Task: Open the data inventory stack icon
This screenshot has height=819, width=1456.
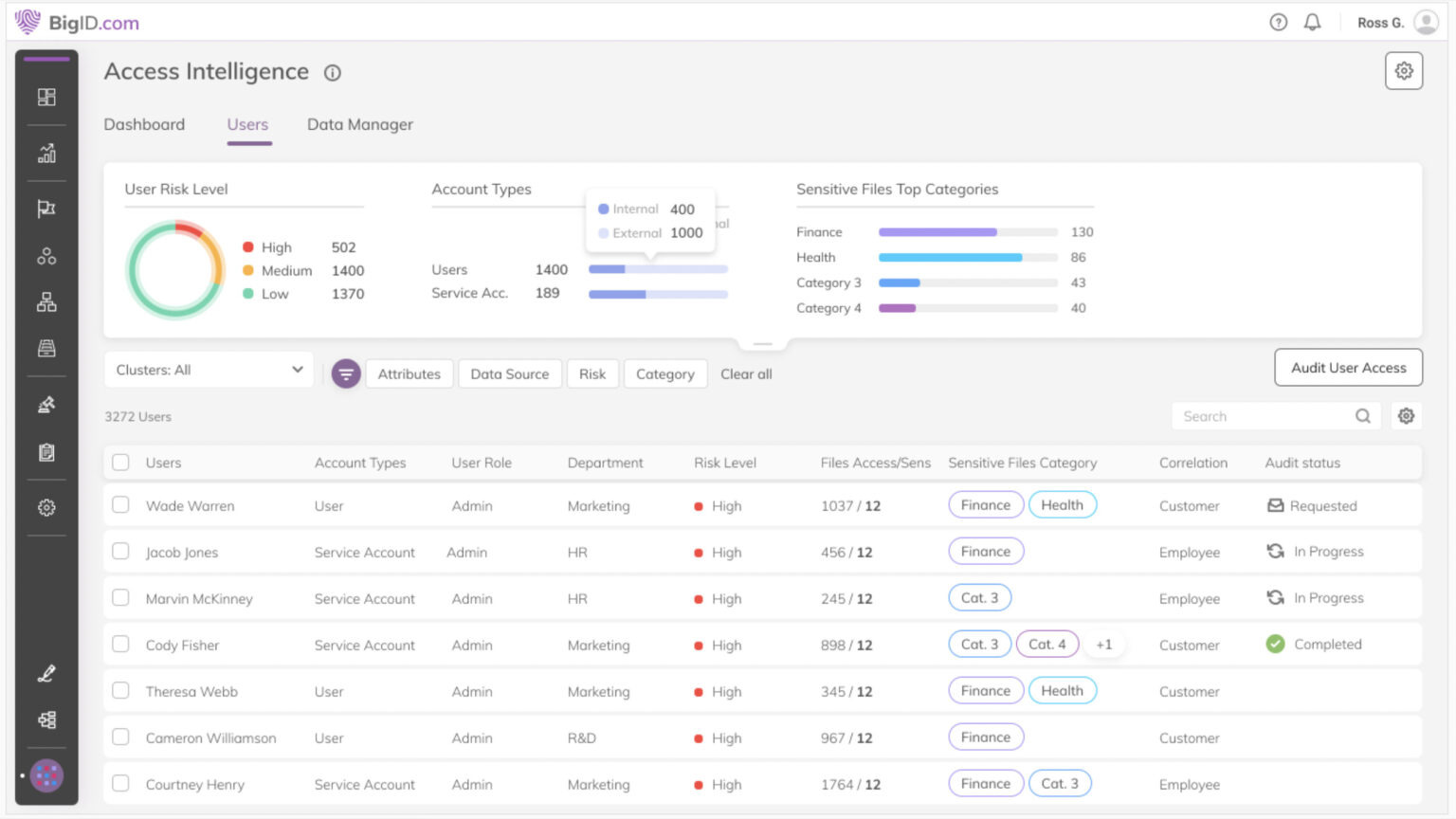Action: coord(45,350)
